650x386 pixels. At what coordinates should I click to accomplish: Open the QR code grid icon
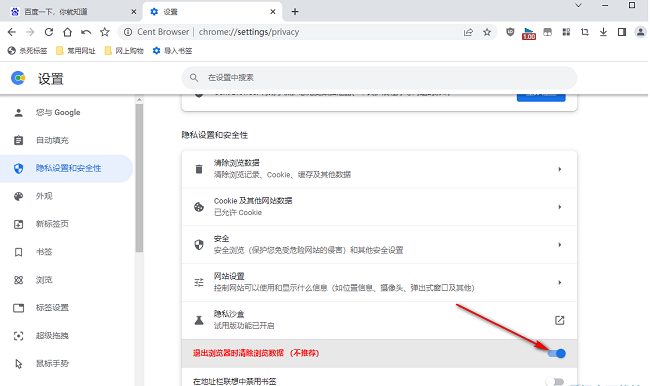pyautogui.click(x=566, y=32)
